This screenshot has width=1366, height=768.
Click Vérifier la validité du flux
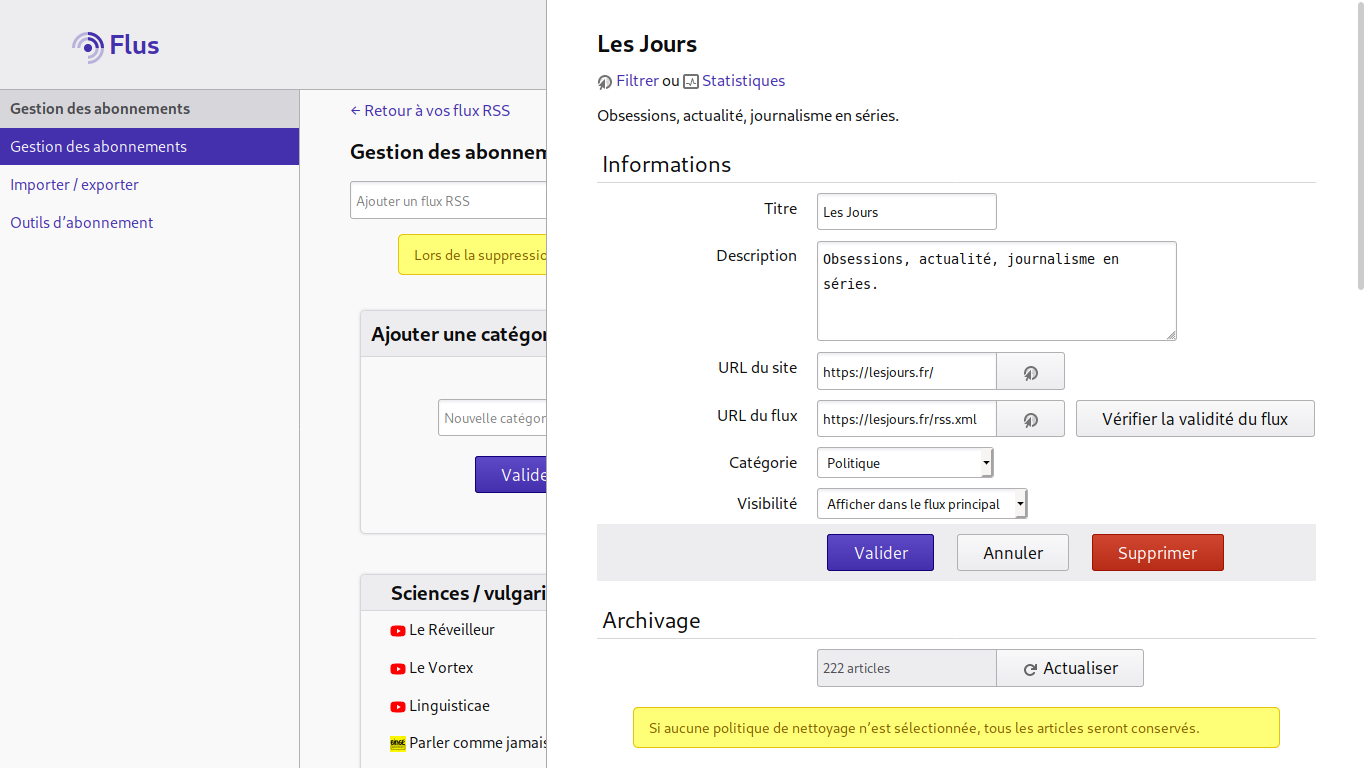1194,418
